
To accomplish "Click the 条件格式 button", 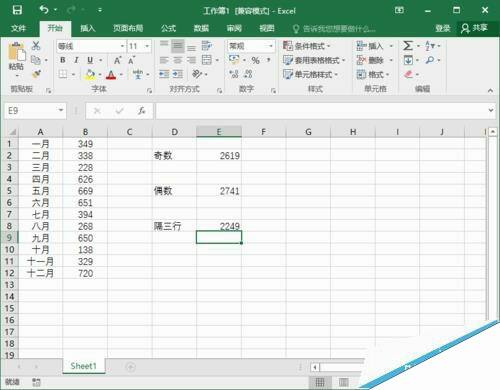I will (x=306, y=46).
